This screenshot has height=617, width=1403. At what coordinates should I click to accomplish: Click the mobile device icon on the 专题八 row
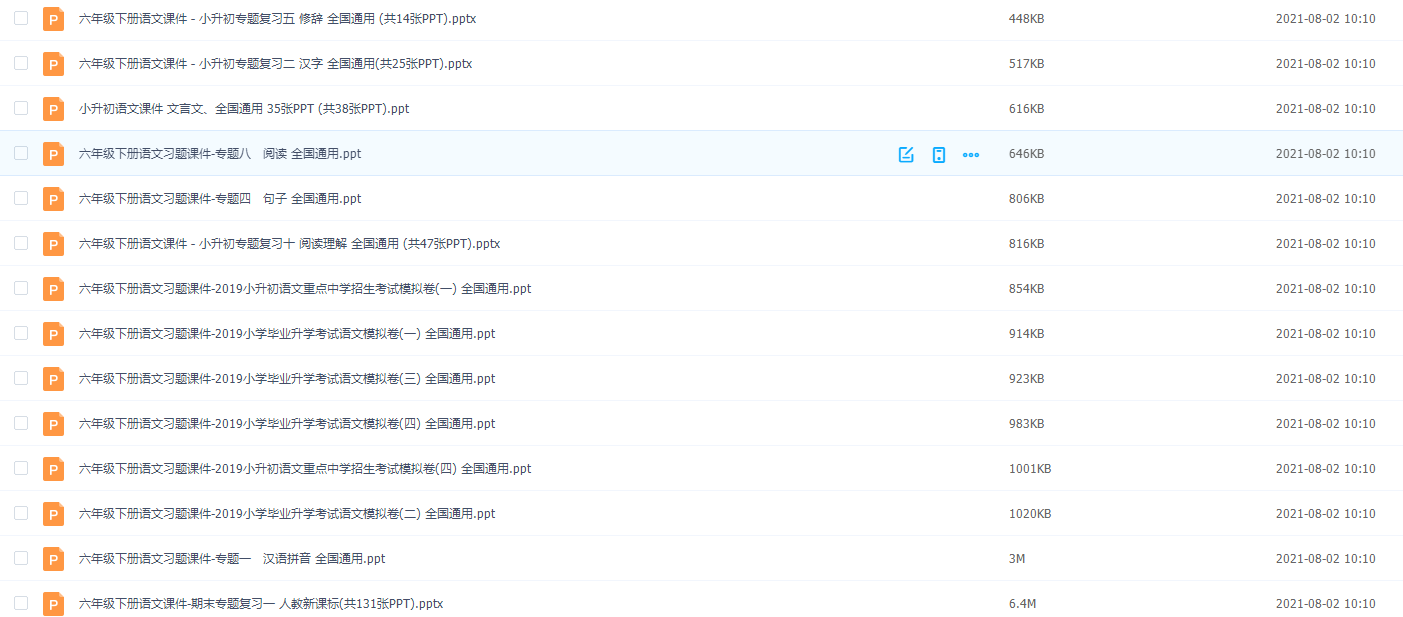pos(938,154)
